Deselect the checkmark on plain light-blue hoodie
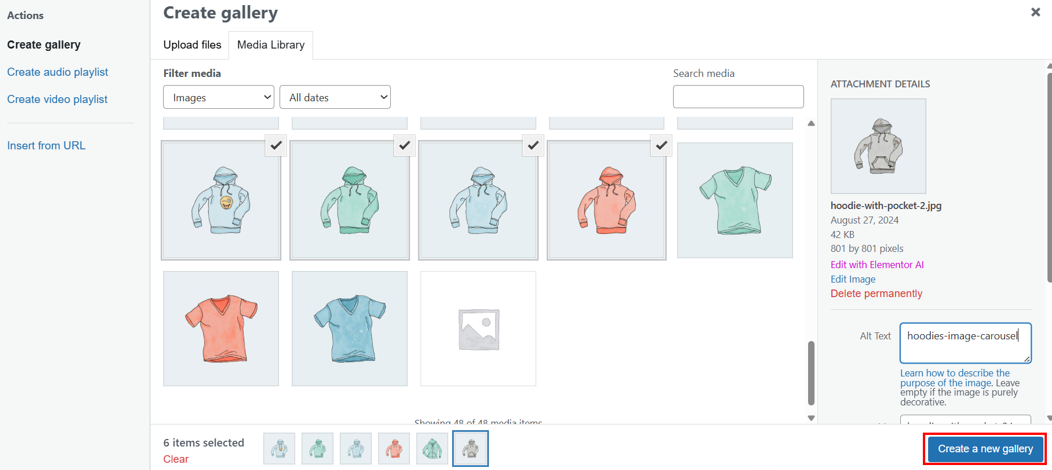 (x=533, y=145)
